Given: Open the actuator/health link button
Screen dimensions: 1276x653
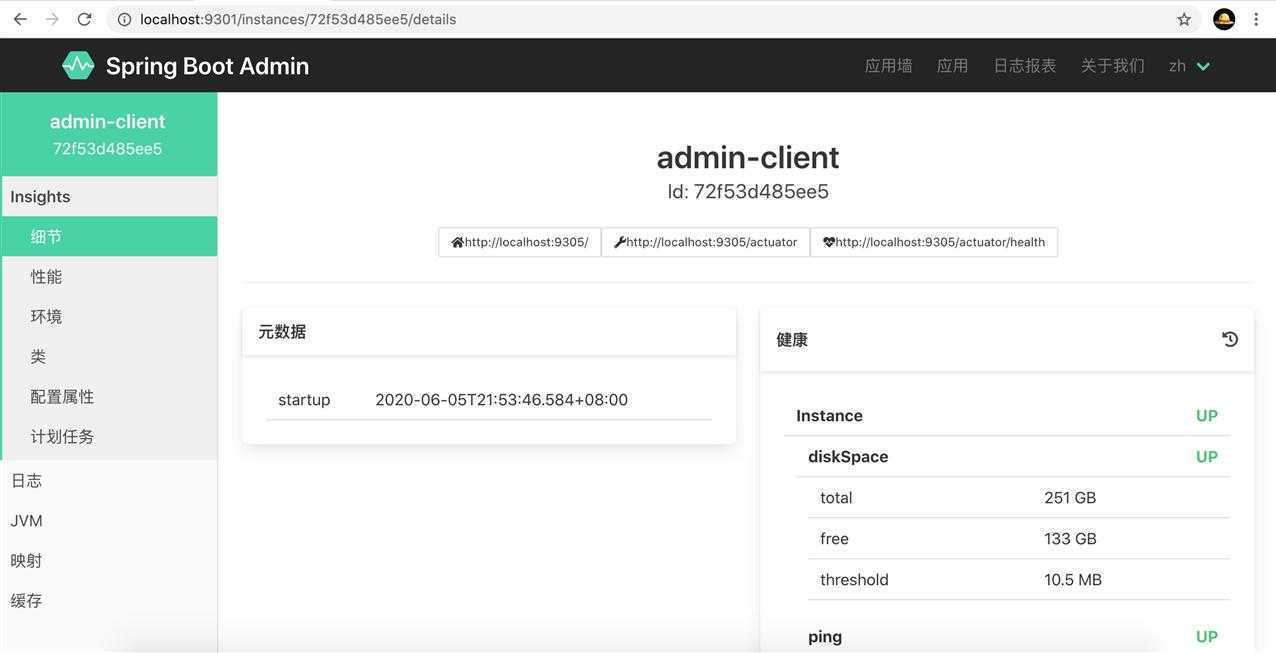Looking at the screenshot, I should click(x=934, y=242).
